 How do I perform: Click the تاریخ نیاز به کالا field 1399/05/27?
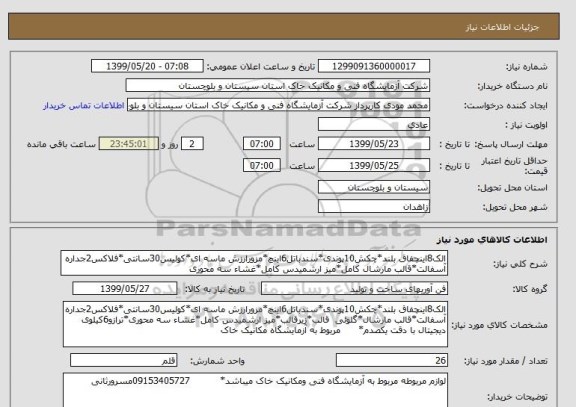[125, 289]
